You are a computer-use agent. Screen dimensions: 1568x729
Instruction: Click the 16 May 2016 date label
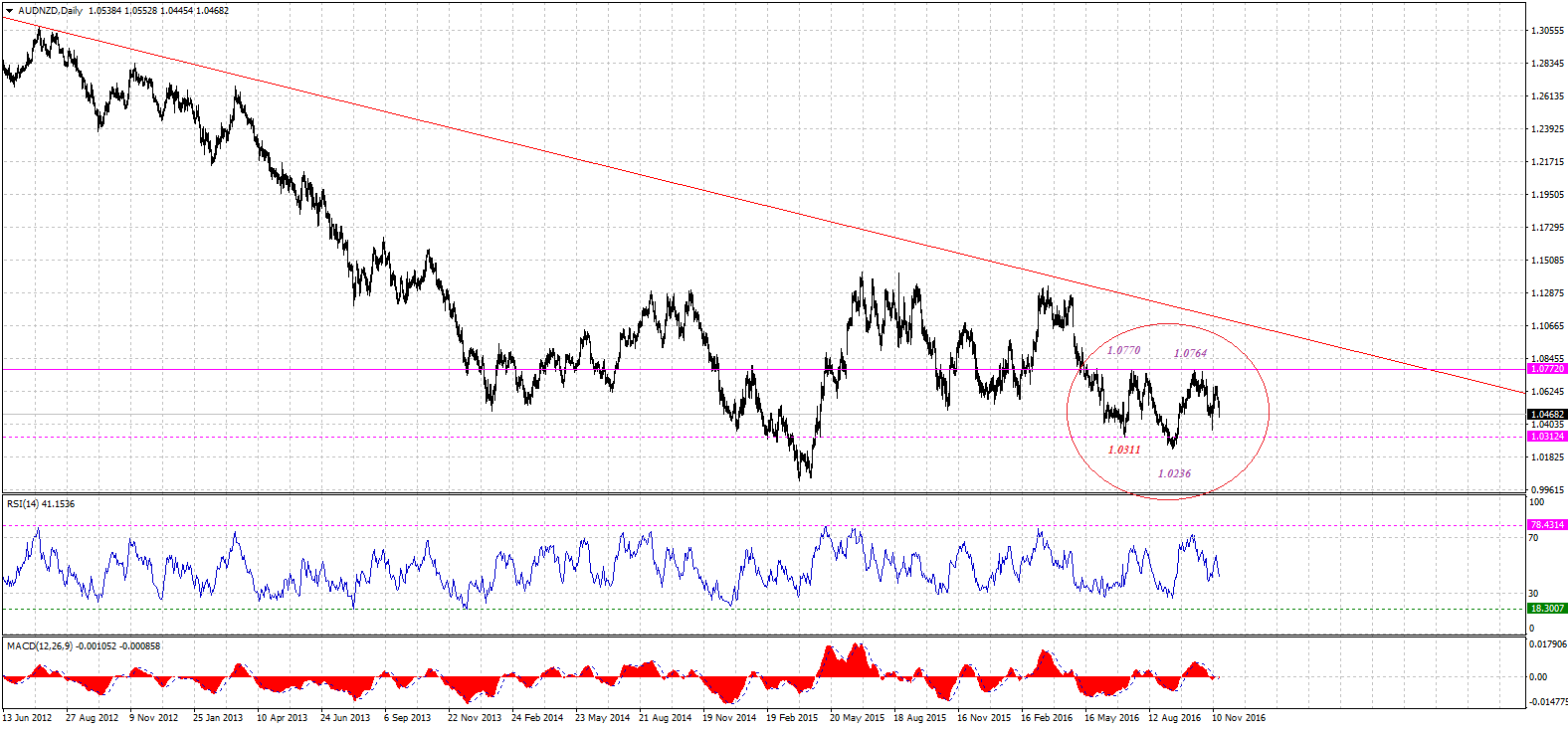point(1111,718)
